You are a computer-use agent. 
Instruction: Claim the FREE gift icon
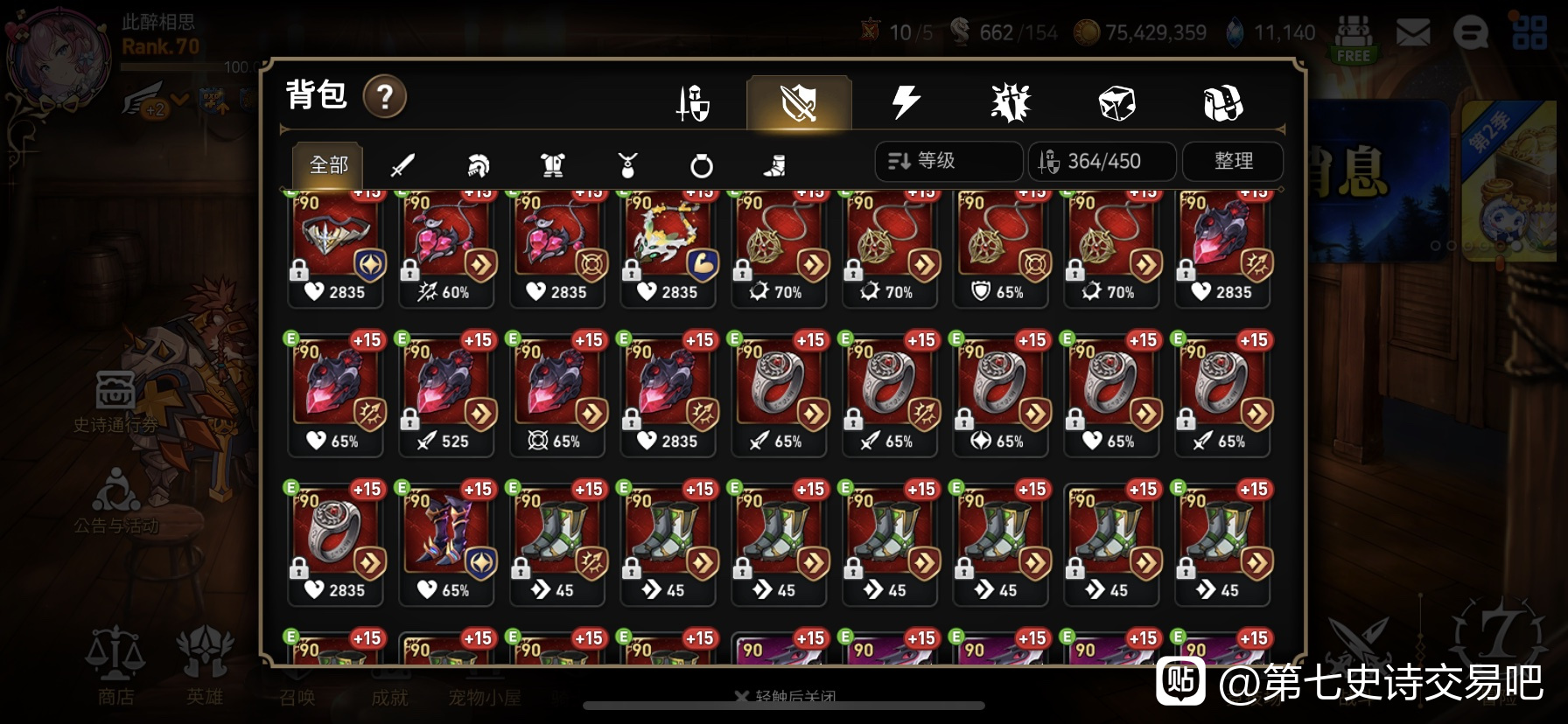coord(1354,39)
